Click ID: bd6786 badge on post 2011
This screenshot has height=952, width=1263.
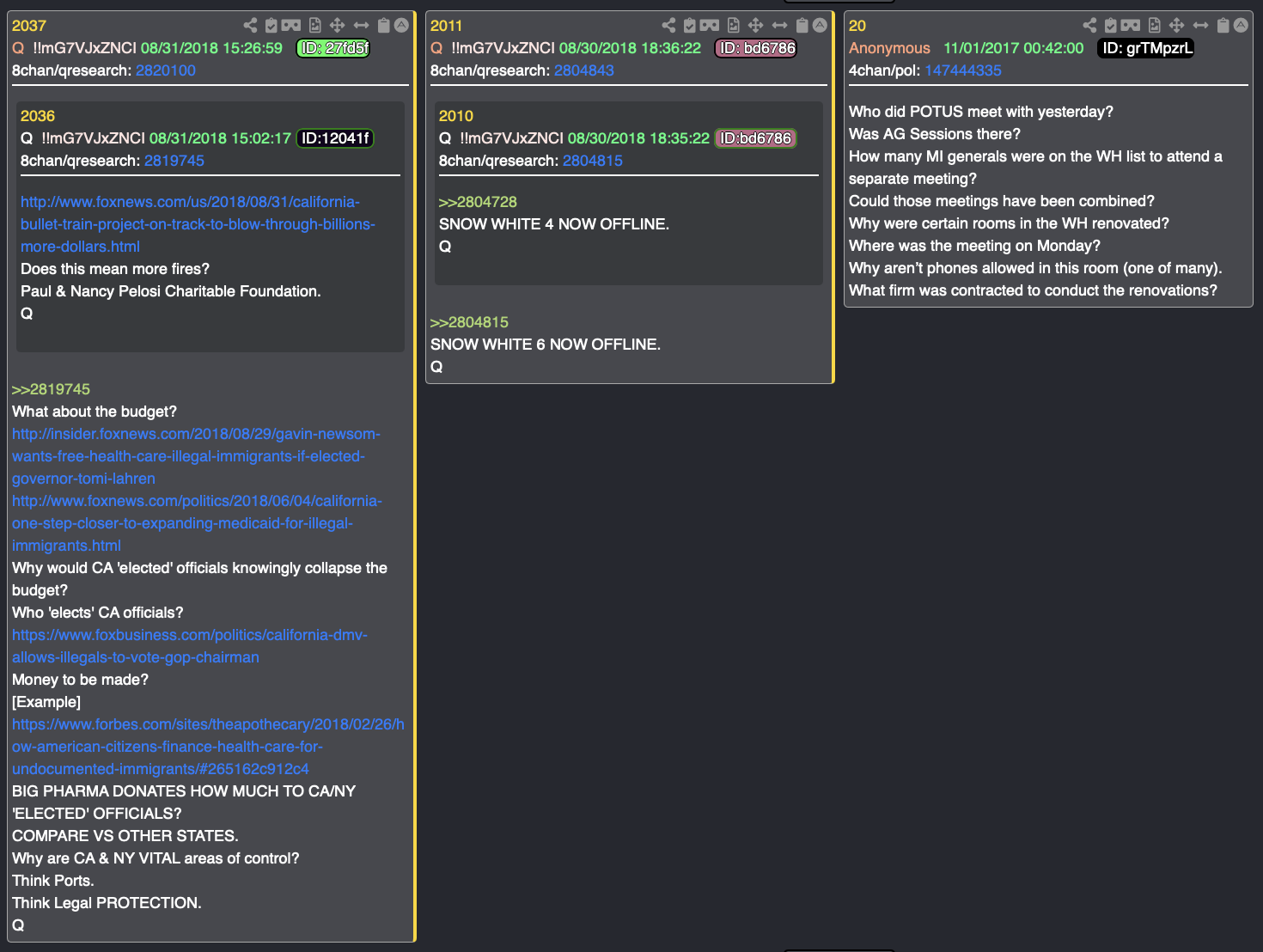pos(756,48)
